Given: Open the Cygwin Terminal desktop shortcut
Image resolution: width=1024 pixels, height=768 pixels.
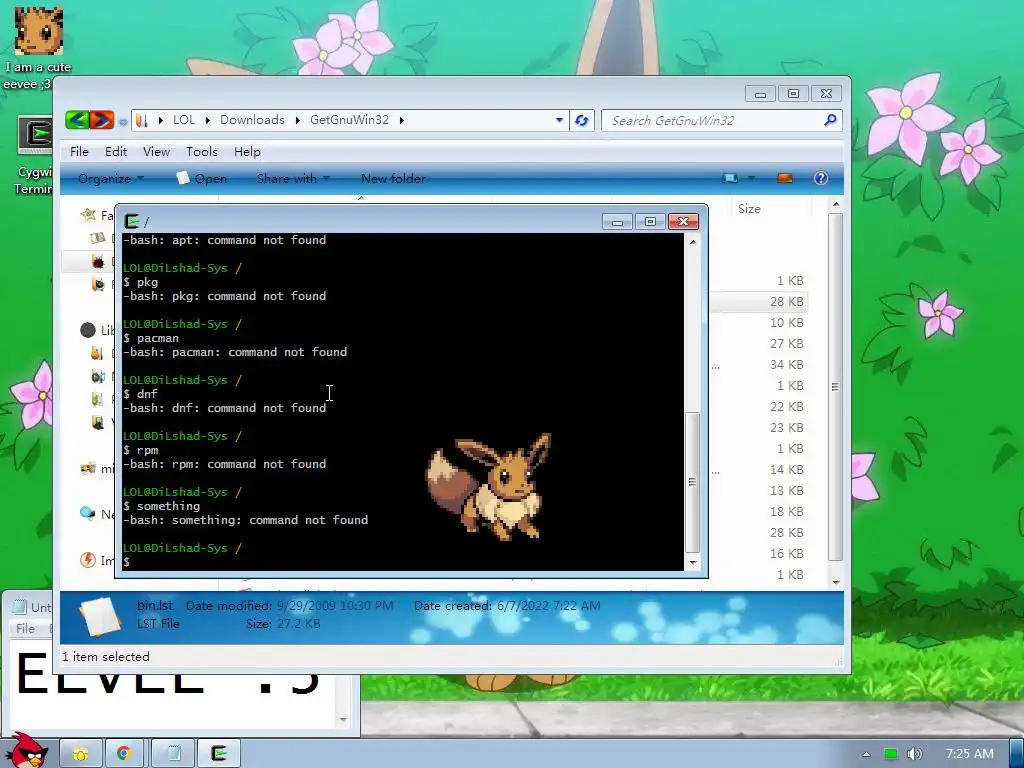Looking at the screenshot, I should click(x=35, y=155).
